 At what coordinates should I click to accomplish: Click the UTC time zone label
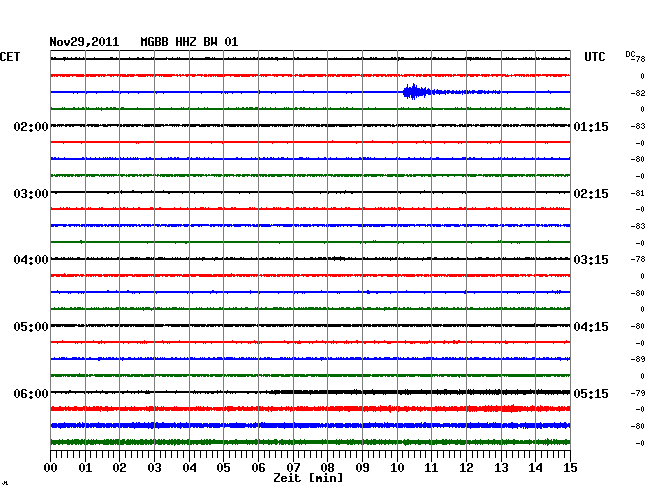594,57
